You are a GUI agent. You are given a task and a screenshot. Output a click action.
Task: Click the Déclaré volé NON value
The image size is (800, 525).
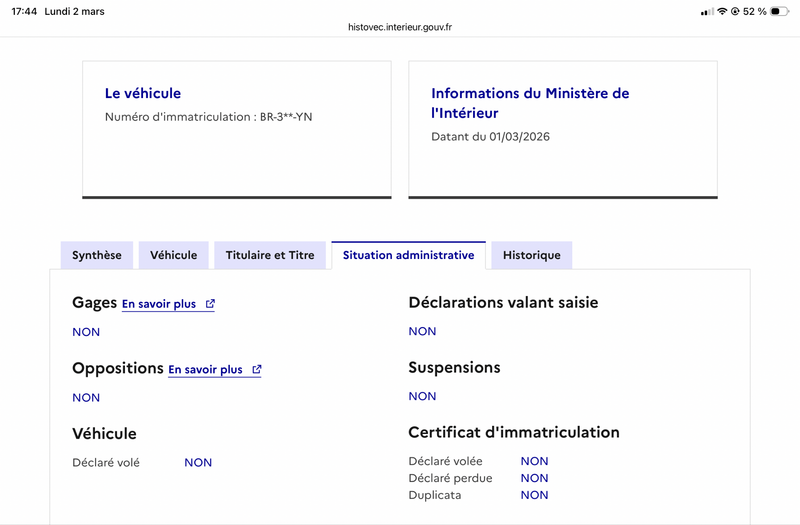(x=198, y=463)
